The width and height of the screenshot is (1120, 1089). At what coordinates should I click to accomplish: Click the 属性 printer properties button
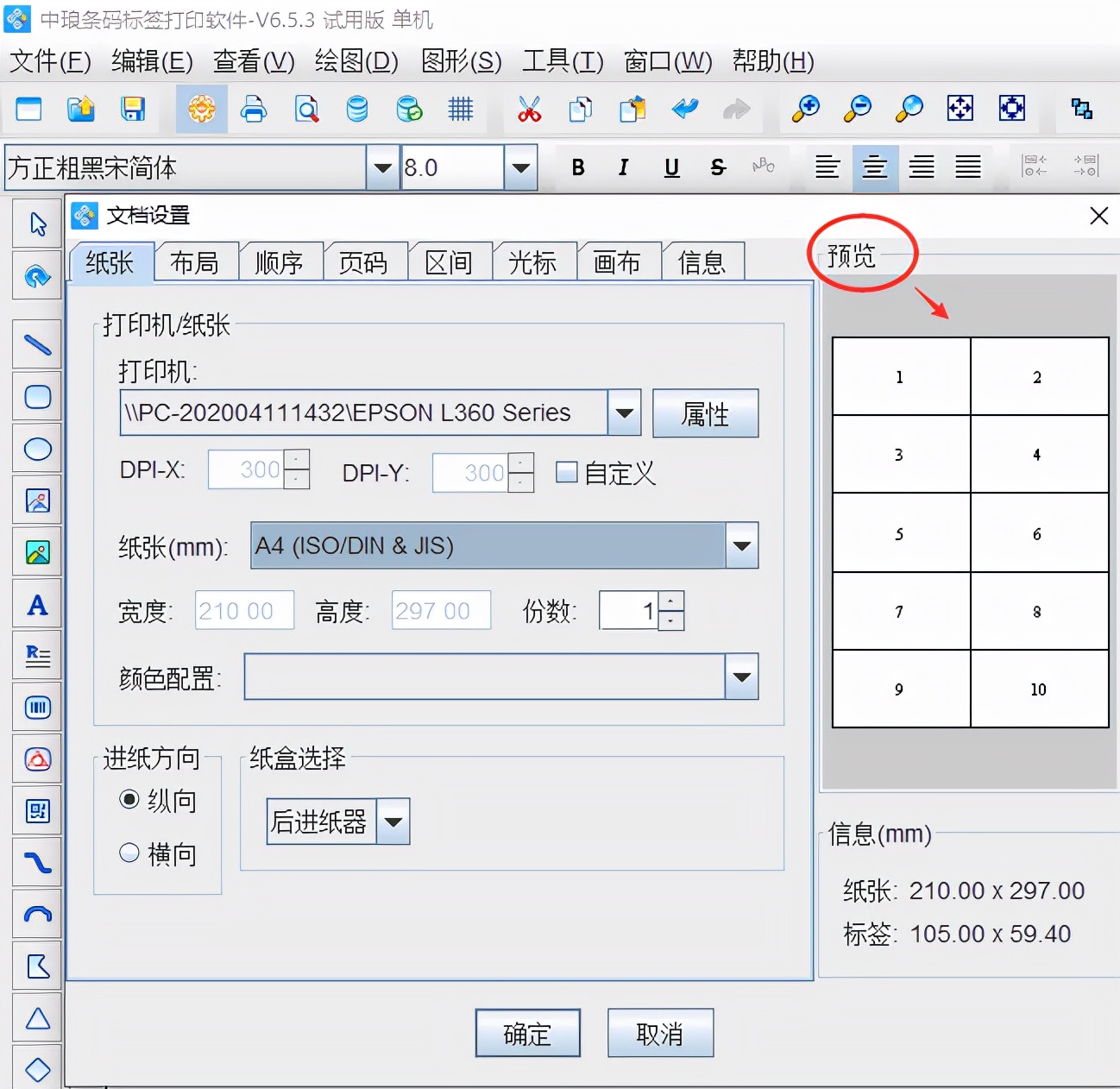pyautogui.click(x=705, y=413)
